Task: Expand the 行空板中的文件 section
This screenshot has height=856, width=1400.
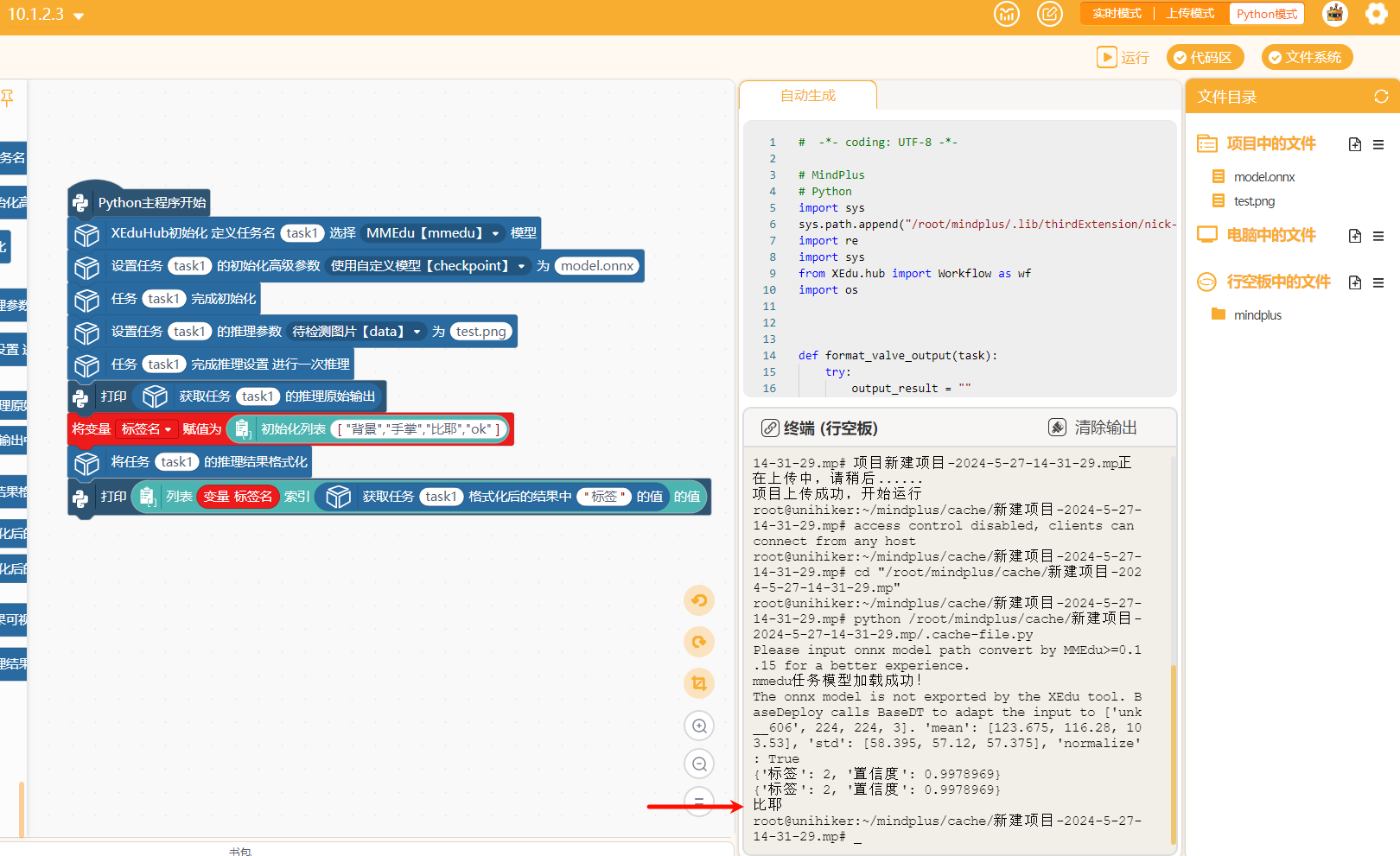Action: click(1264, 282)
